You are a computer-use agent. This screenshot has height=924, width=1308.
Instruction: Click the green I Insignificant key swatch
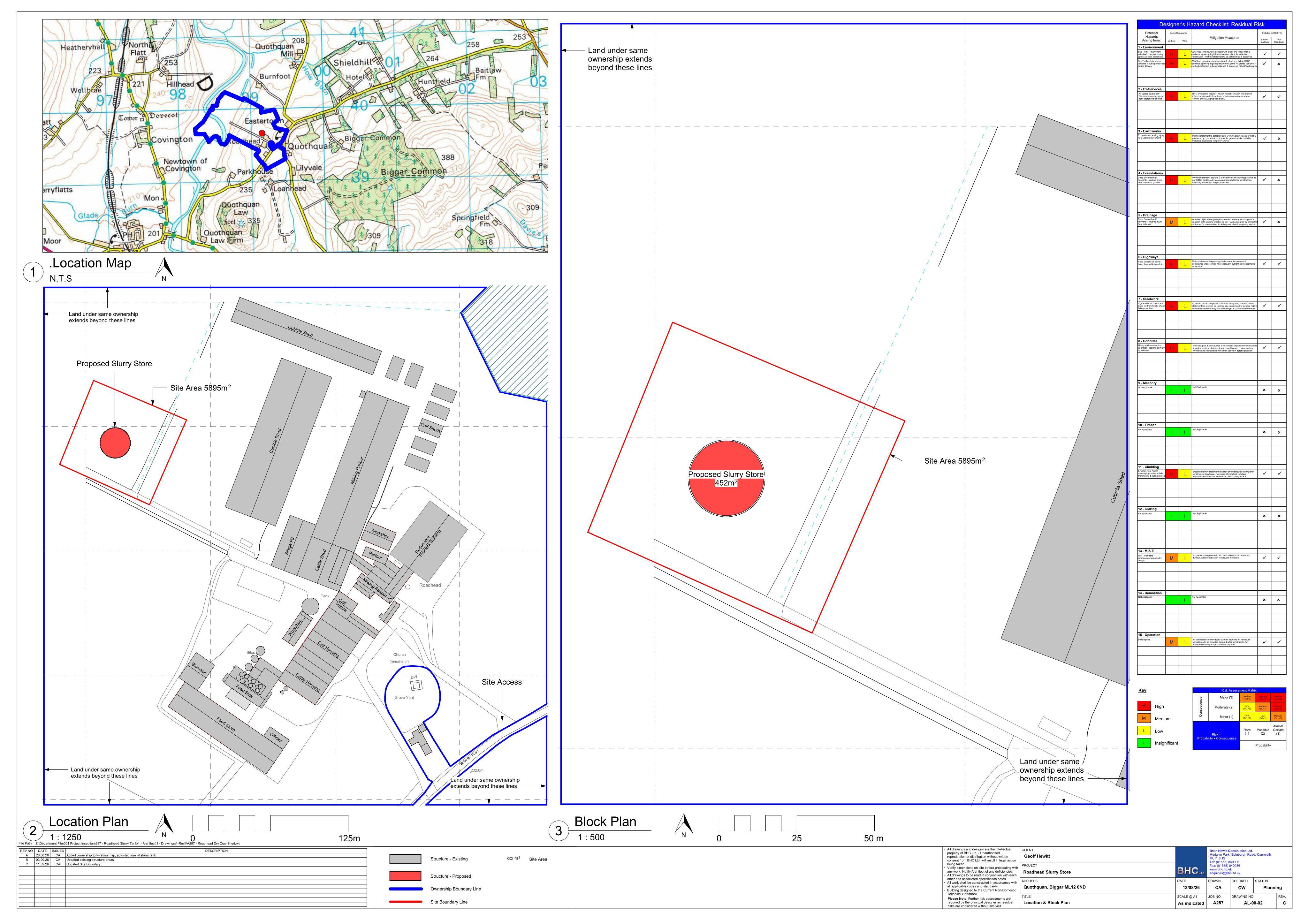[x=1143, y=743]
